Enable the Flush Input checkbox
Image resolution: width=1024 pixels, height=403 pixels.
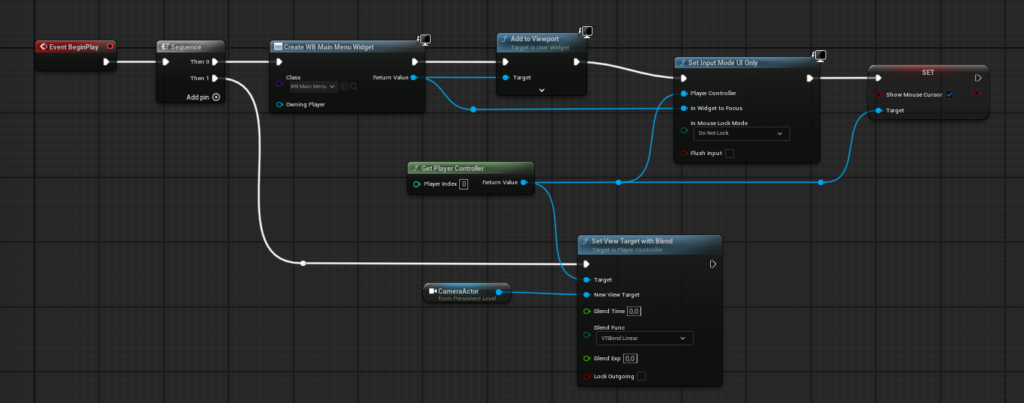[729, 153]
